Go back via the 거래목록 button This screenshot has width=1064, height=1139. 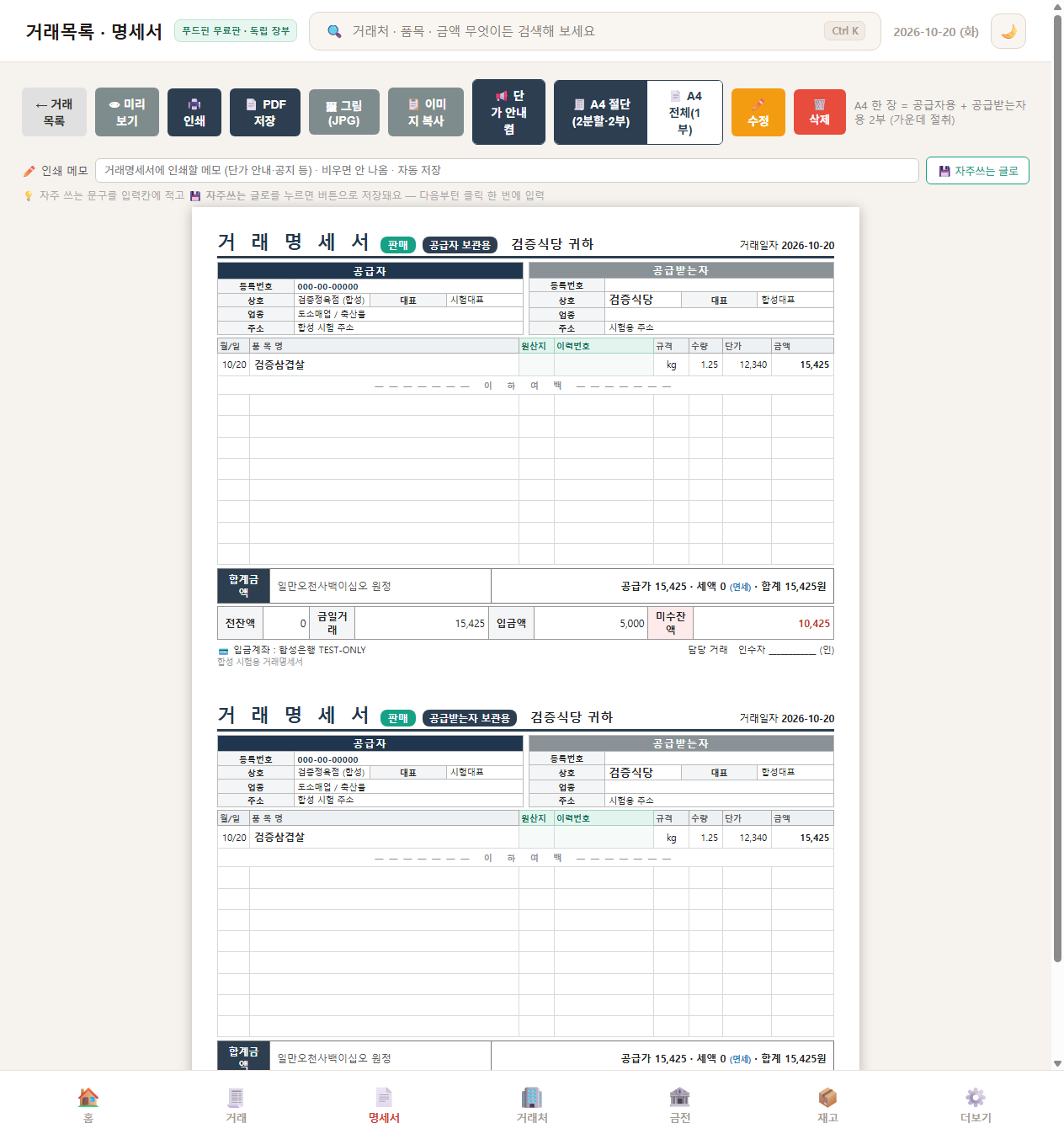(x=54, y=112)
